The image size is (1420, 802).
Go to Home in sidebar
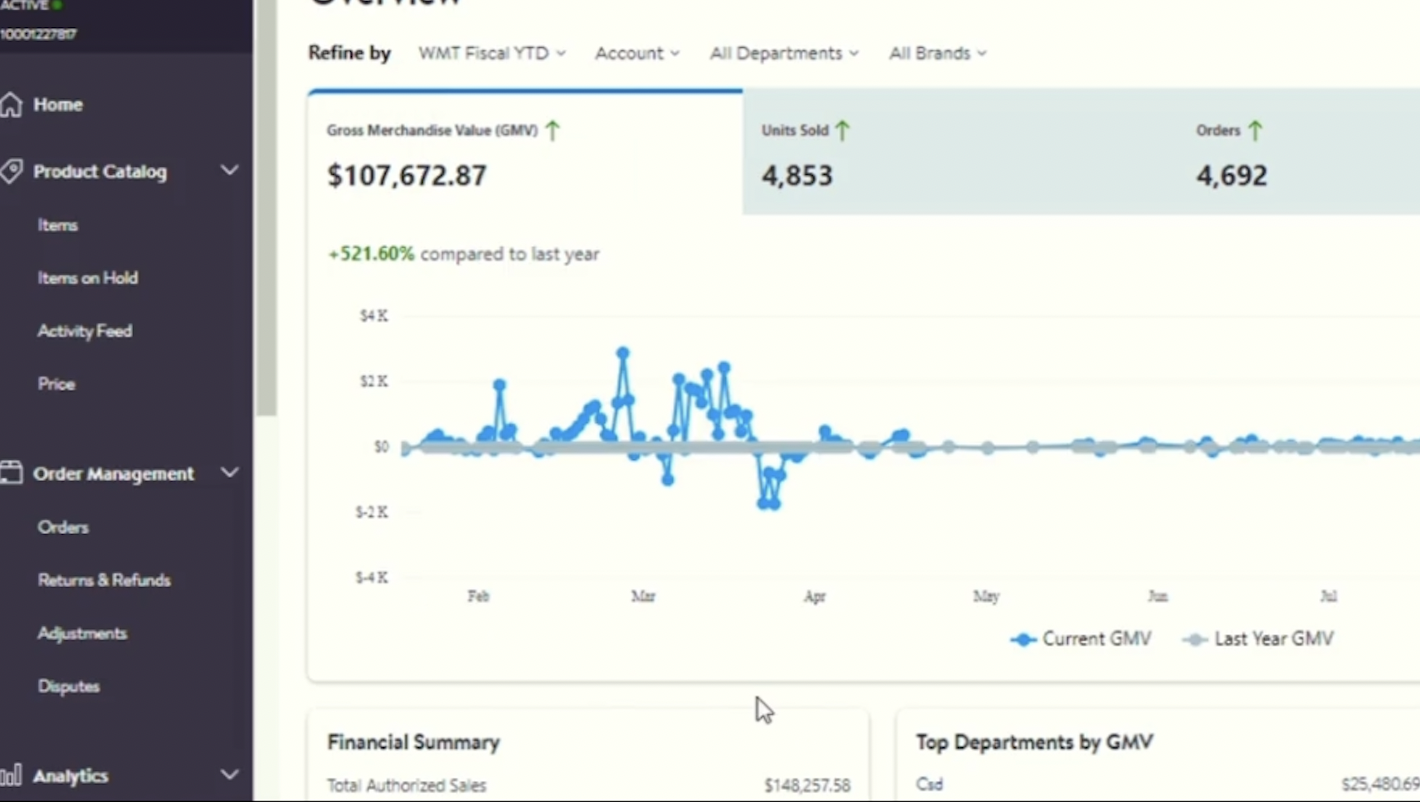pyautogui.click(x=58, y=104)
